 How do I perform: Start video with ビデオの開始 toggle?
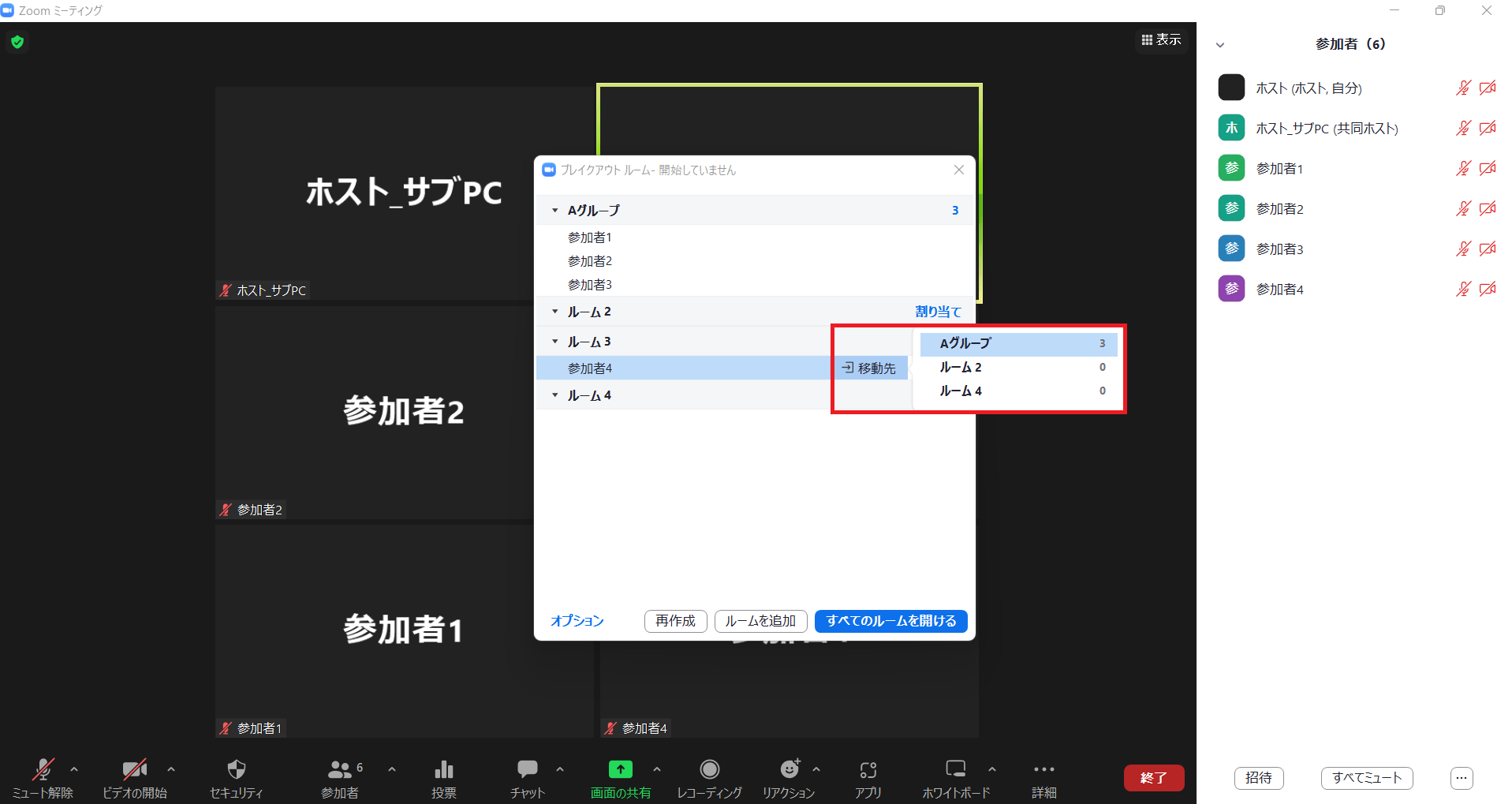[134, 770]
